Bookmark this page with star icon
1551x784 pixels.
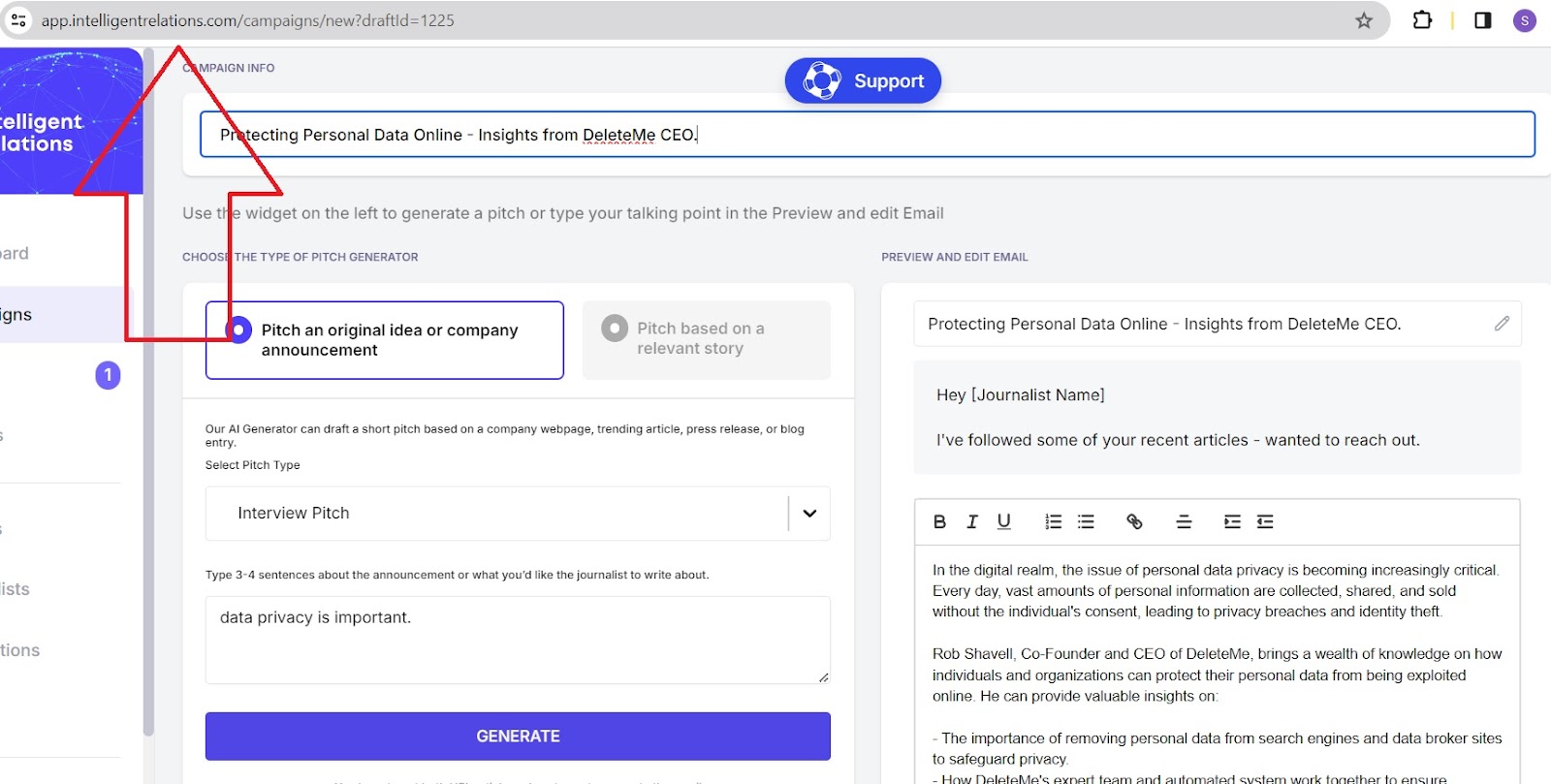1364,20
